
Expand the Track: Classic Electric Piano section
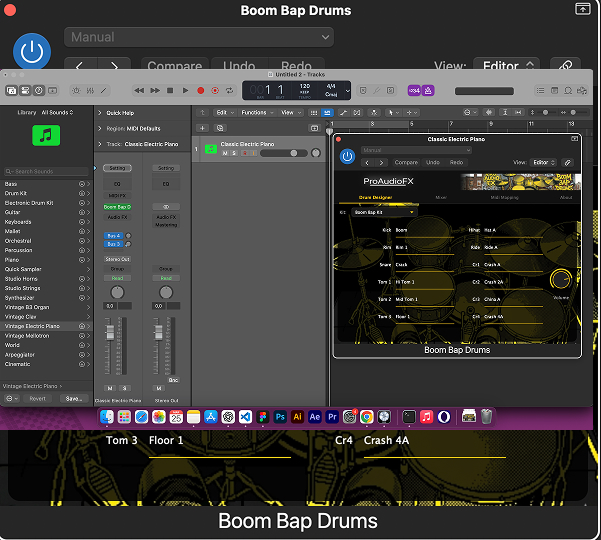coord(100,144)
